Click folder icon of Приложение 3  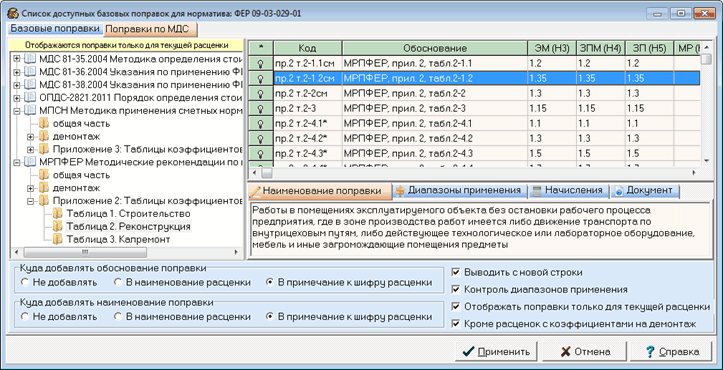pyautogui.click(x=44, y=149)
